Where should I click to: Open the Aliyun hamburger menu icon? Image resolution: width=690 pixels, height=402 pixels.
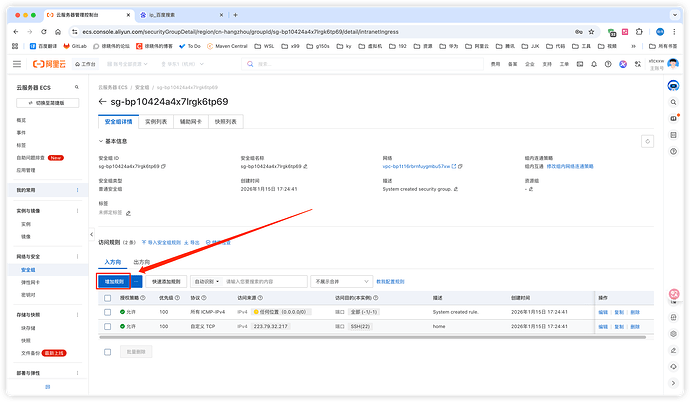point(17,64)
